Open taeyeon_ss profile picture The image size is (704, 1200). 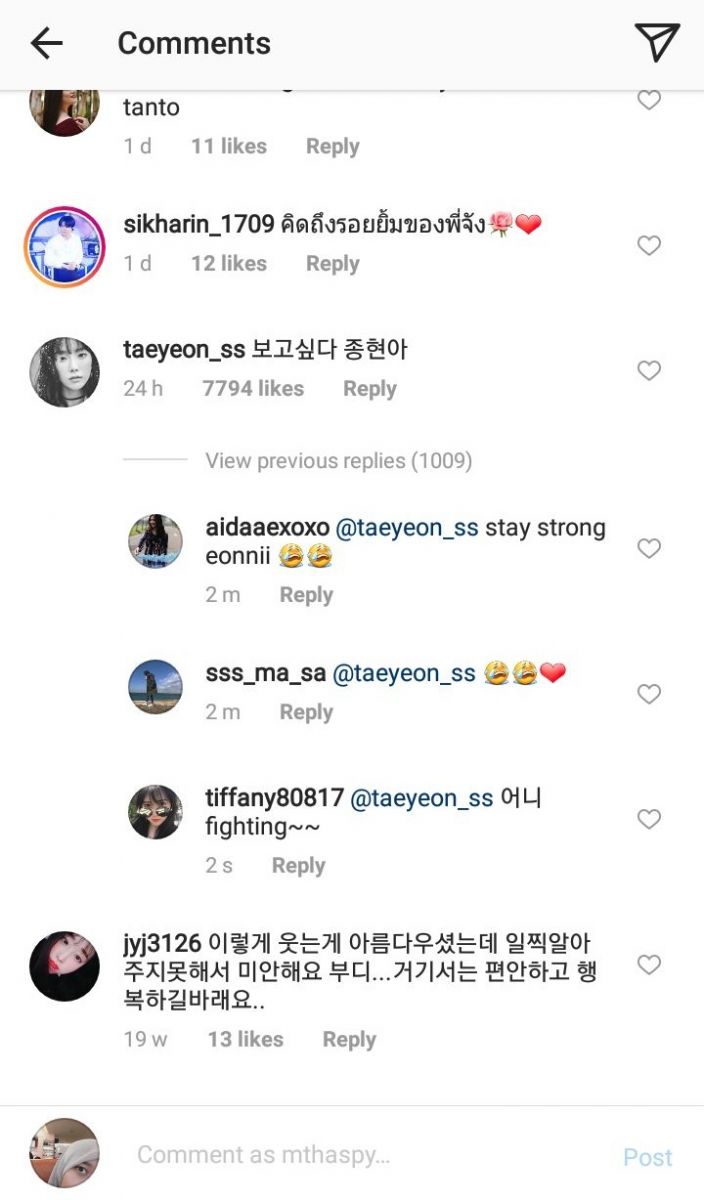tap(64, 372)
